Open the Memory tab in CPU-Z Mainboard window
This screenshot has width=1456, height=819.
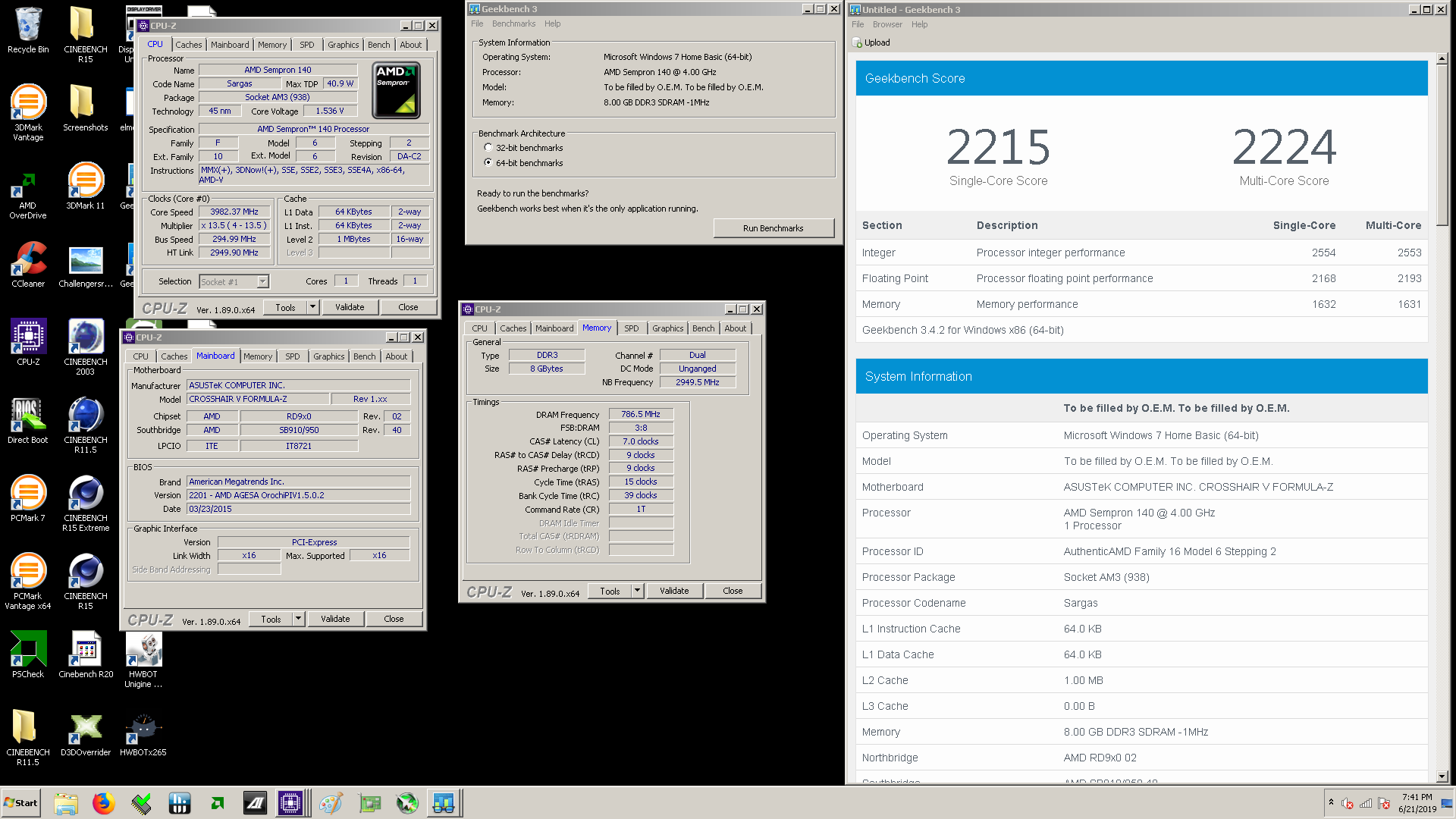point(258,356)
